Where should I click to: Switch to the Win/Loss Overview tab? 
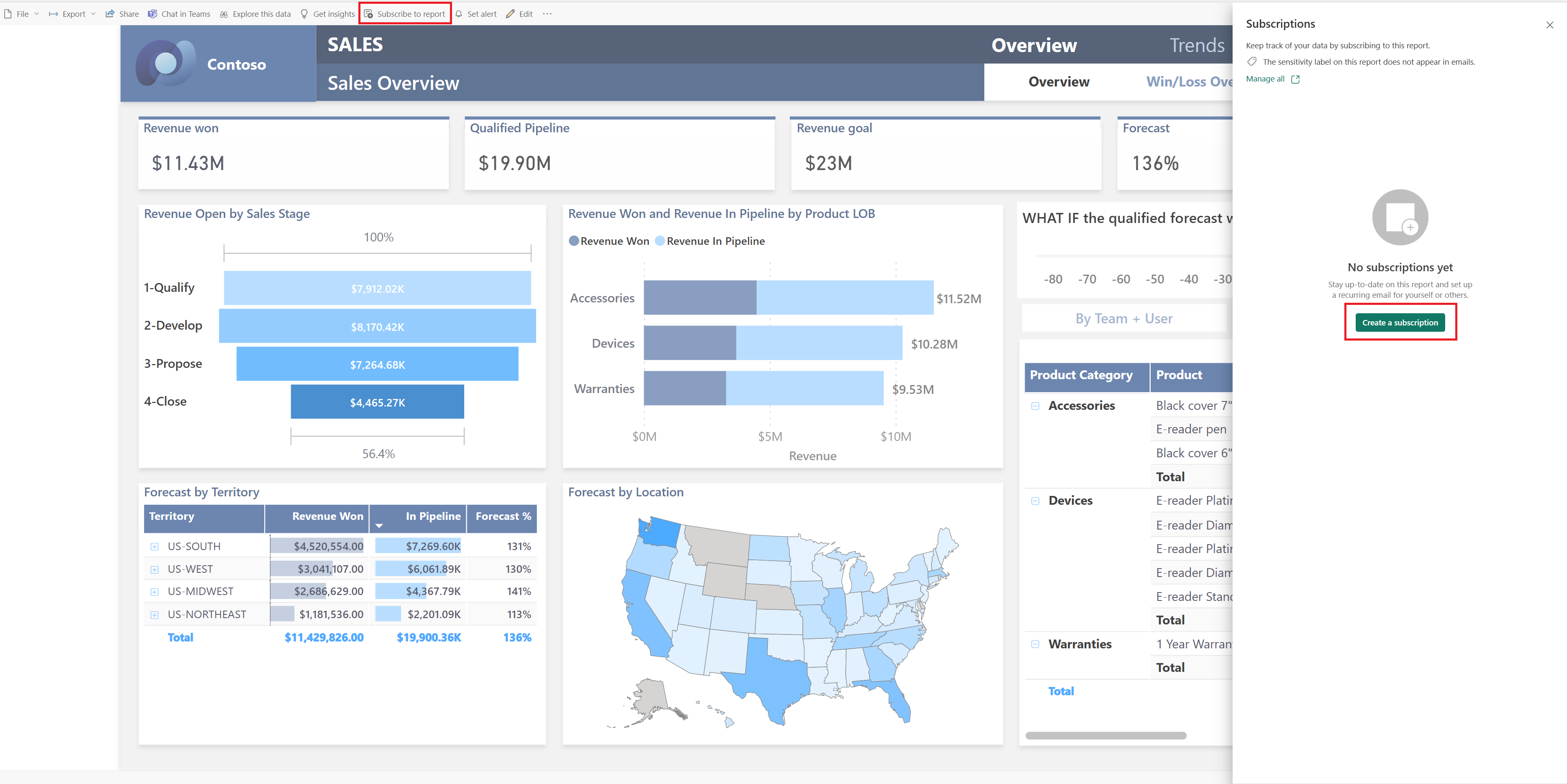pos(1188,82)
